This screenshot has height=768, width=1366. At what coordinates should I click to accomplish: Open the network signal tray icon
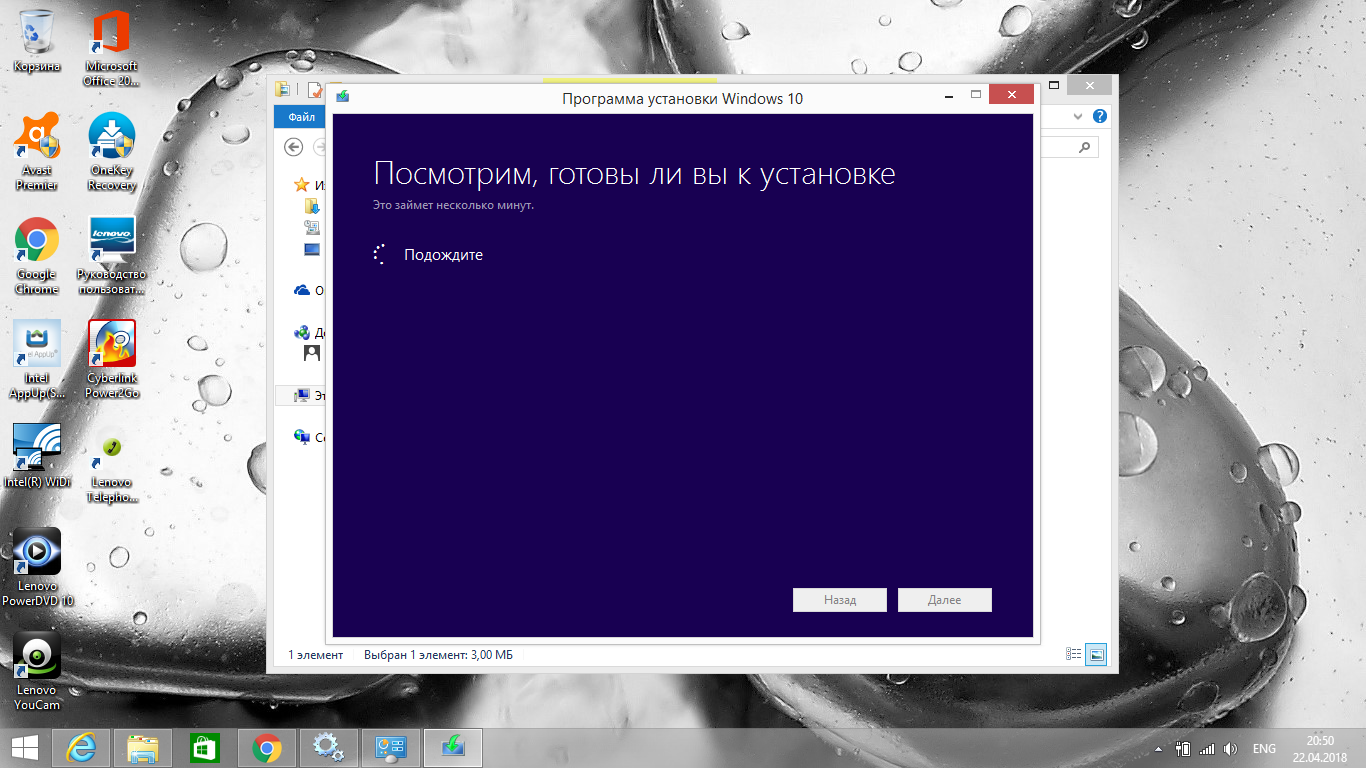point(1207,748)
